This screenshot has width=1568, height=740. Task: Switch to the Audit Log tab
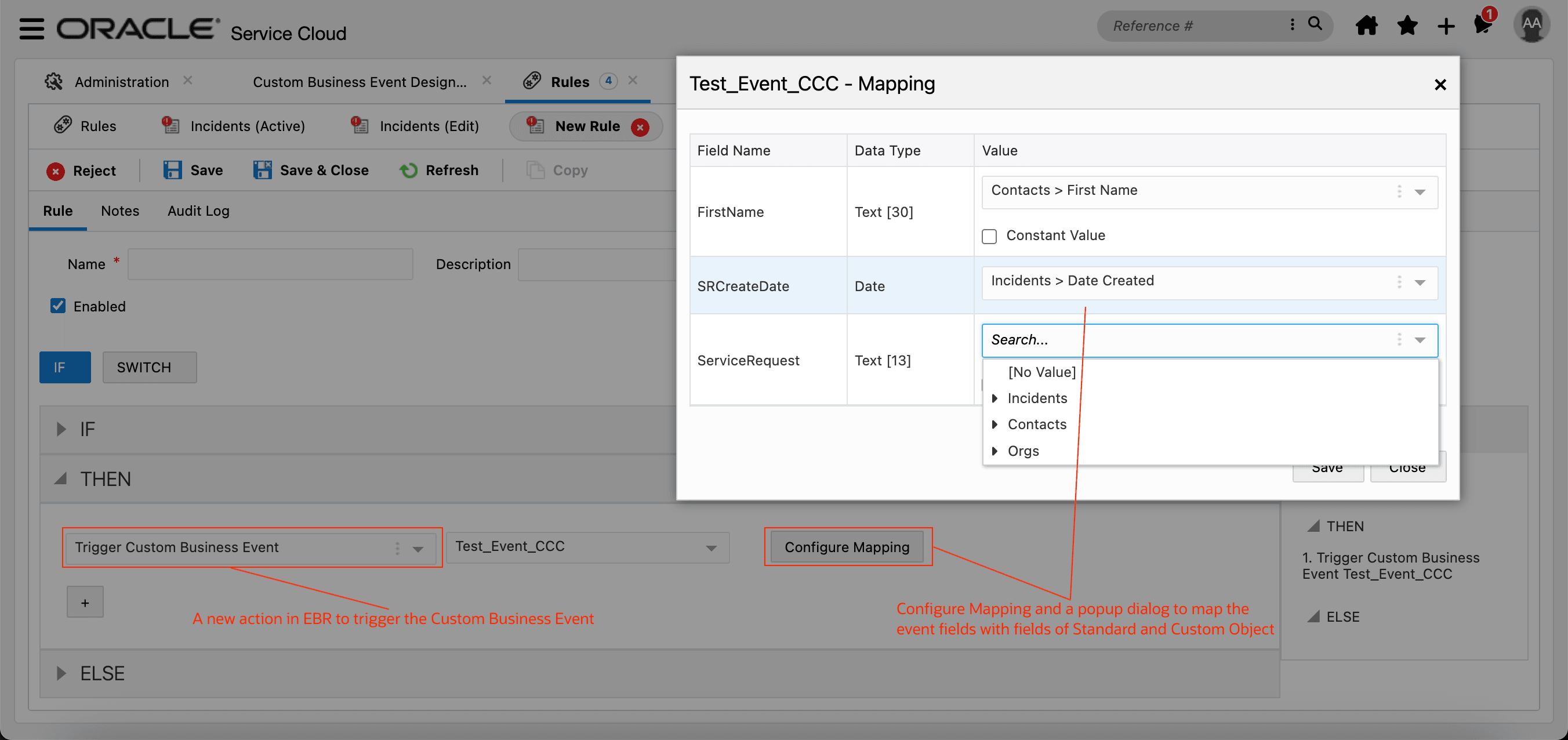[198, 211]
